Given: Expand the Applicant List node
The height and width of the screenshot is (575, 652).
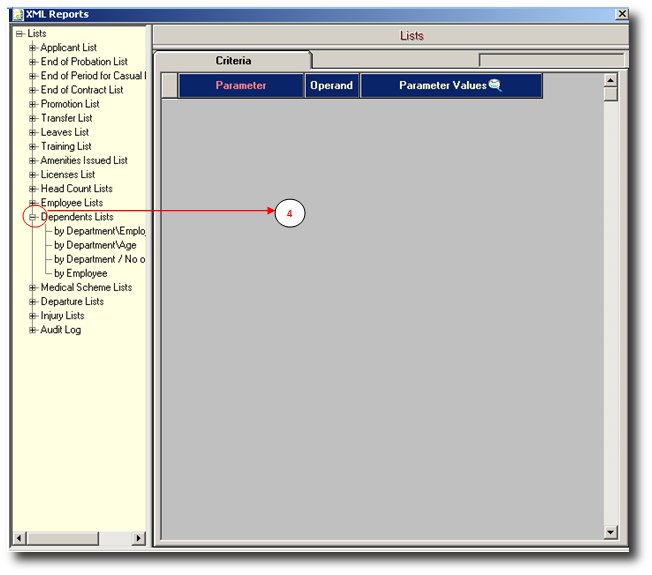Looking at the screenshot, I should point(33,48).
